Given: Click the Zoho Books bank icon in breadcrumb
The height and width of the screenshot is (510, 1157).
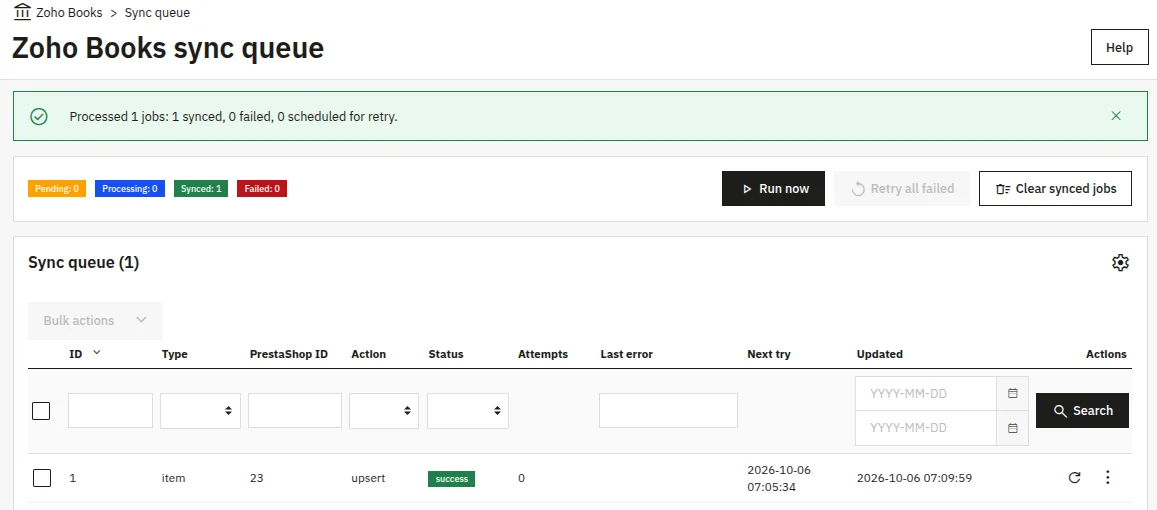Looking at the screenshot, I should tap(22, 12).
